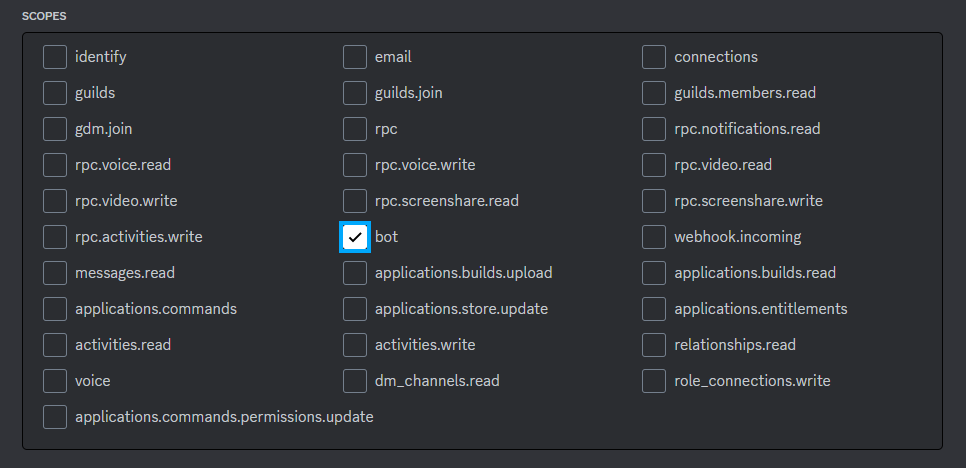Select the role_connections.write checkbox
This screenshot has height=468, width=966.
tap(654, 381)
